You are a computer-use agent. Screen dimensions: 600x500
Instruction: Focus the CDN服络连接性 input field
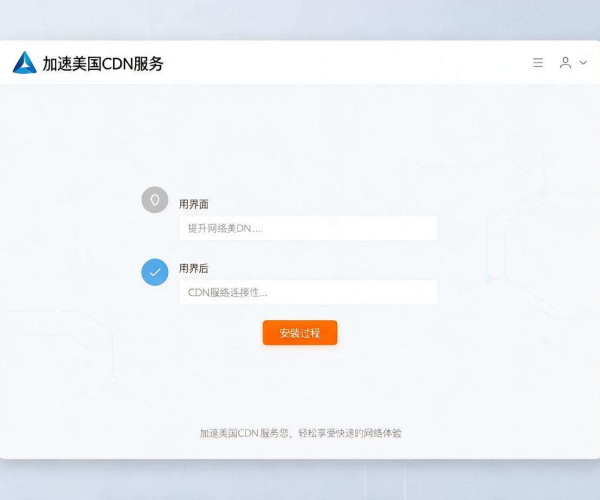308,292
